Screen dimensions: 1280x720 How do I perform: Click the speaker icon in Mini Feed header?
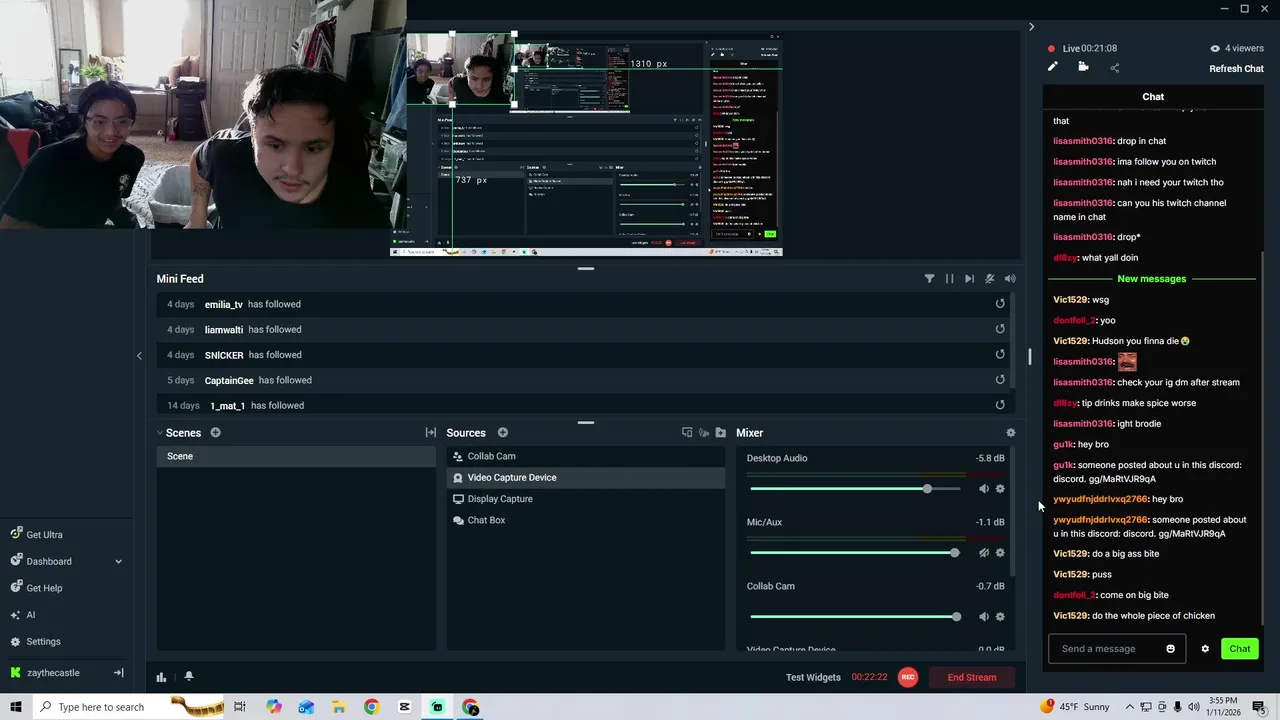(x=1010, y=279)
